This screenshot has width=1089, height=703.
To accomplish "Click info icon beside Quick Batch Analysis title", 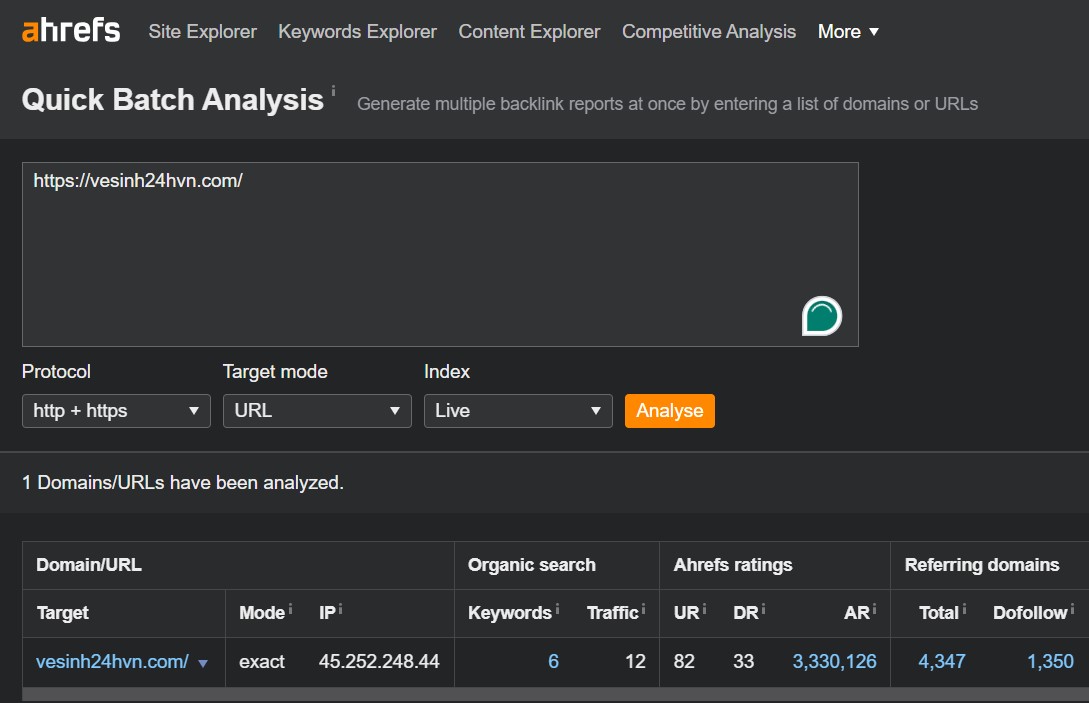I will tap(333, 91).
